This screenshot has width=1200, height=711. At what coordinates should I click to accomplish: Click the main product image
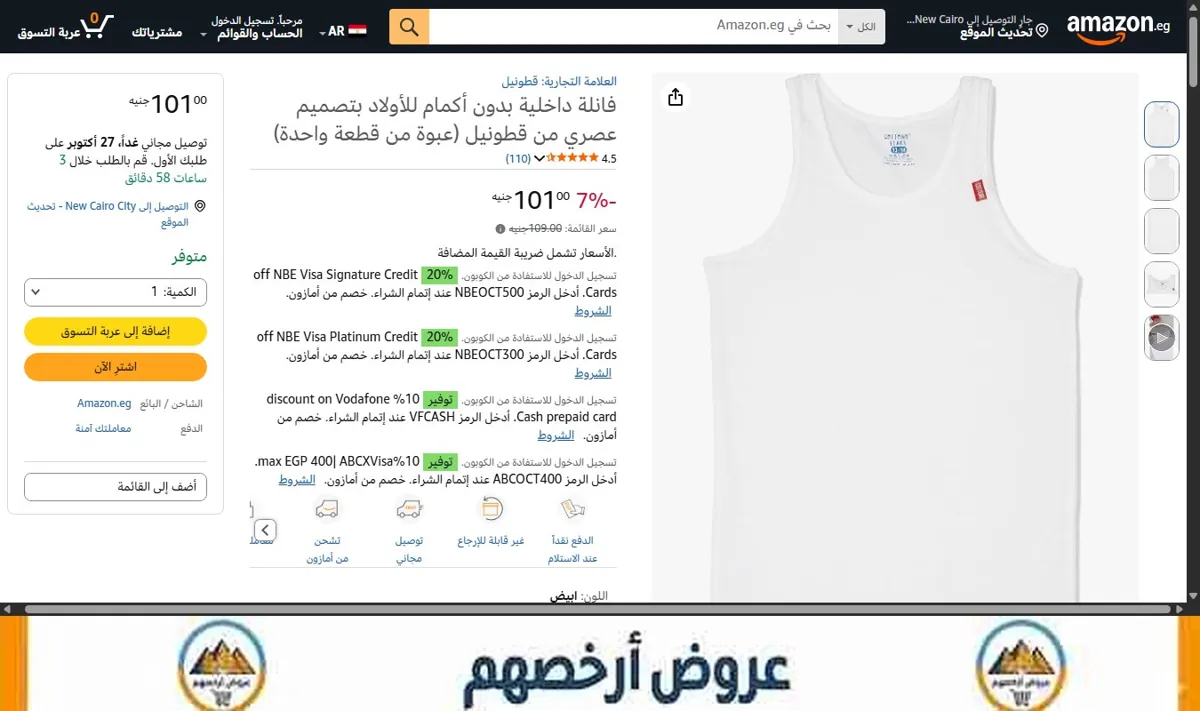895,337
